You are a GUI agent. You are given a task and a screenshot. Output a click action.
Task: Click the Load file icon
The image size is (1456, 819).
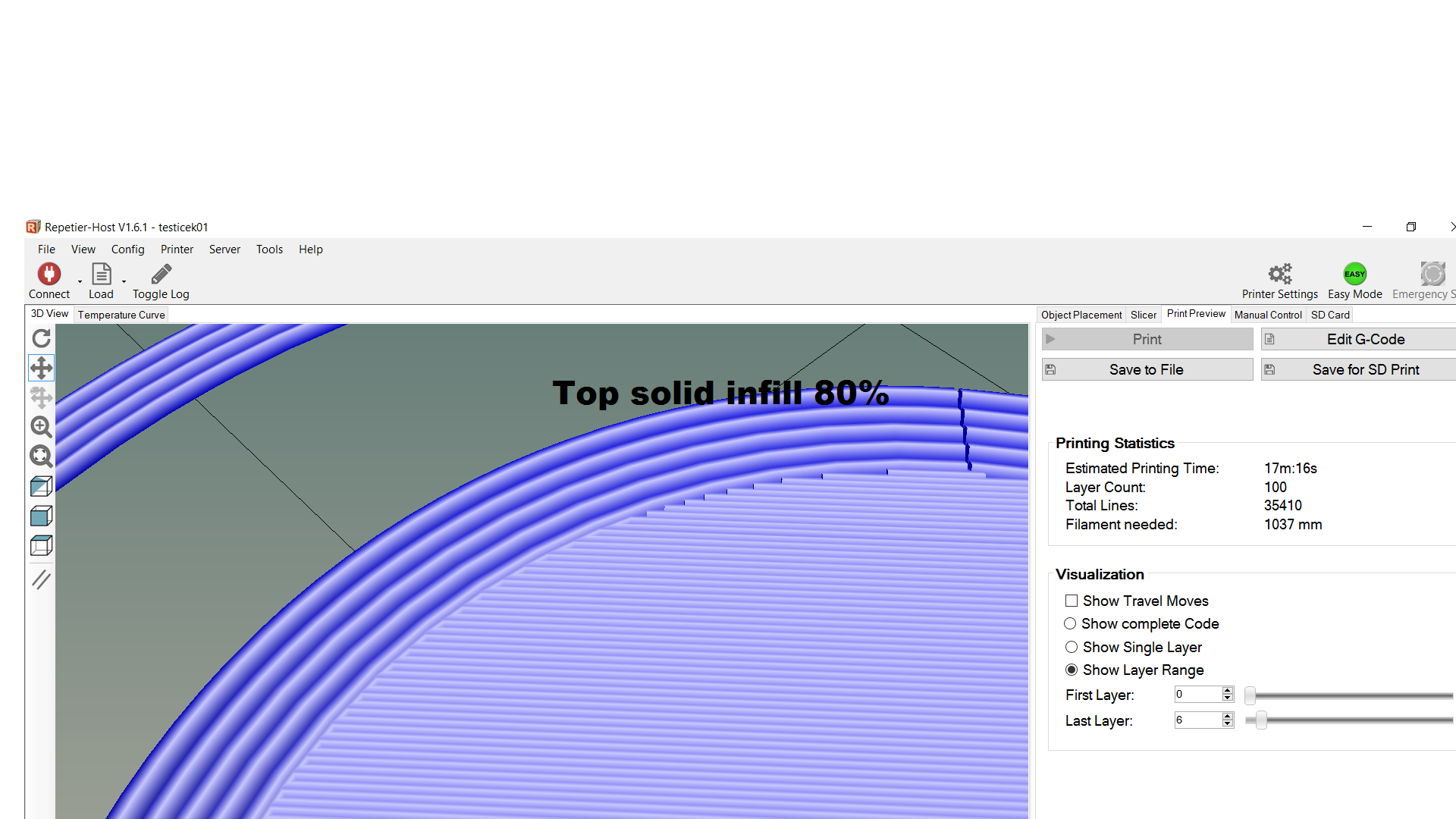[101, 274]
